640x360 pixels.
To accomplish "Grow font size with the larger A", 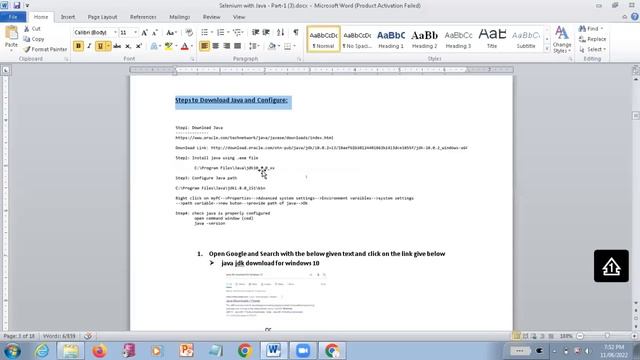I will [x=144, y=33].
